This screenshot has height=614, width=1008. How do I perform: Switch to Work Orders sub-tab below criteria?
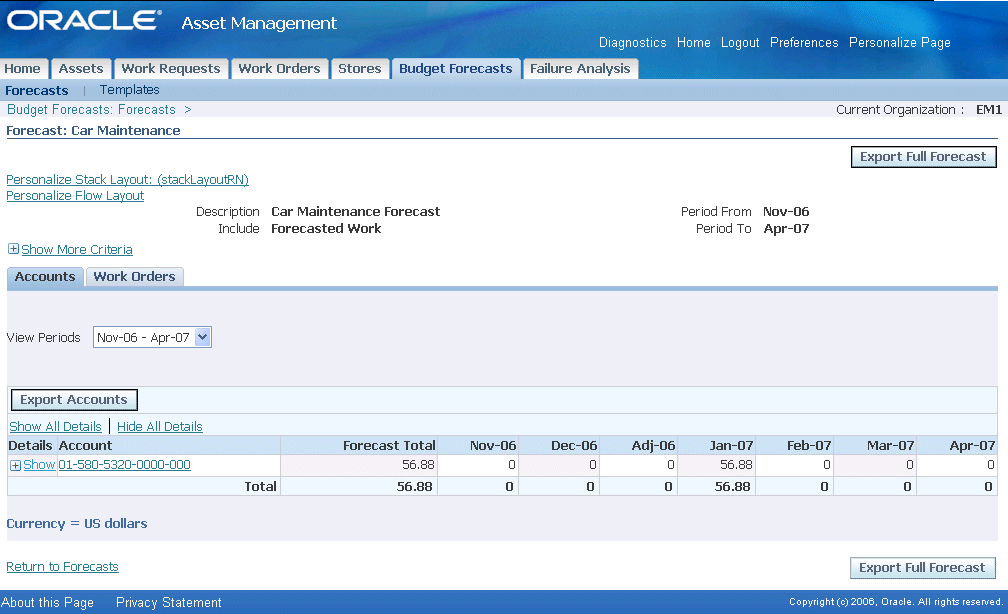134,276
